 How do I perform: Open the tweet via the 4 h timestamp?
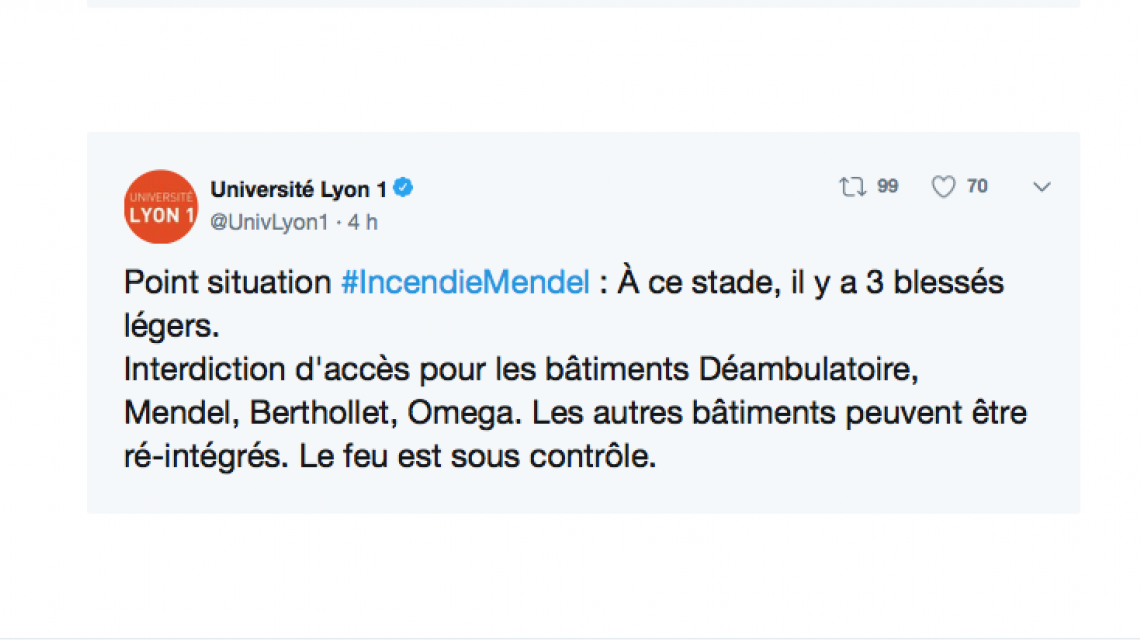[364, 222]
